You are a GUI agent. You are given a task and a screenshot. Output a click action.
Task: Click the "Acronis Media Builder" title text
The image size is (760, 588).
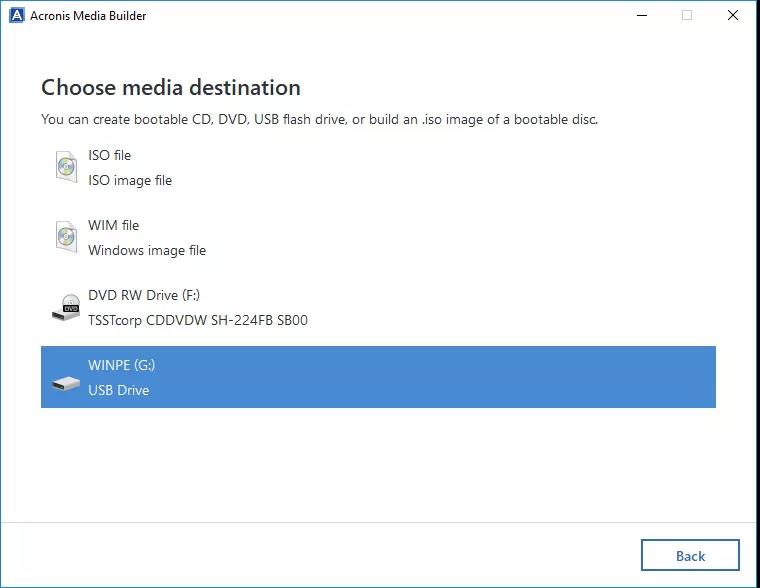click(88, 15)
